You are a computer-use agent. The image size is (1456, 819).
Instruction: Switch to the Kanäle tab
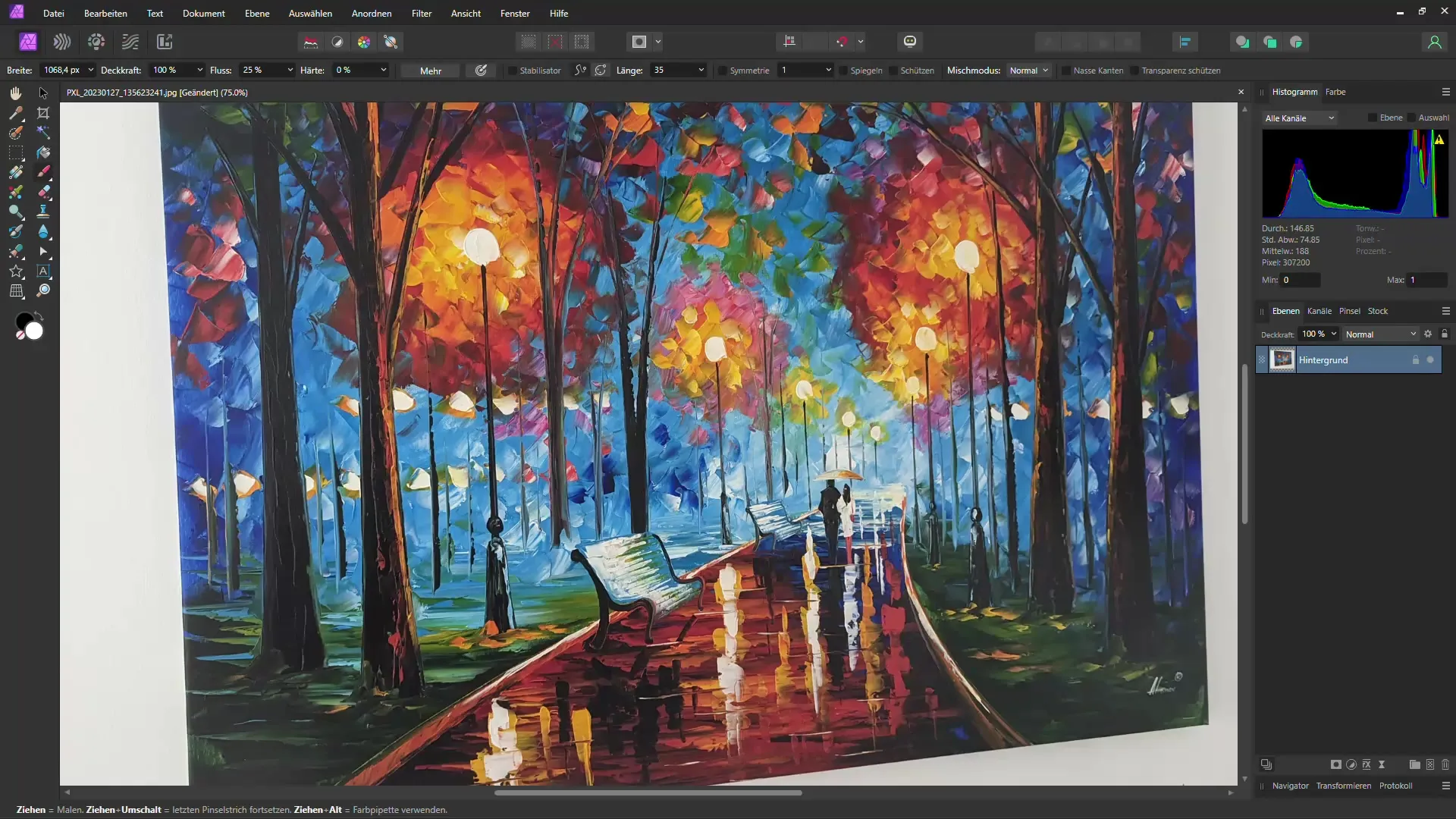click(1319, 311)
